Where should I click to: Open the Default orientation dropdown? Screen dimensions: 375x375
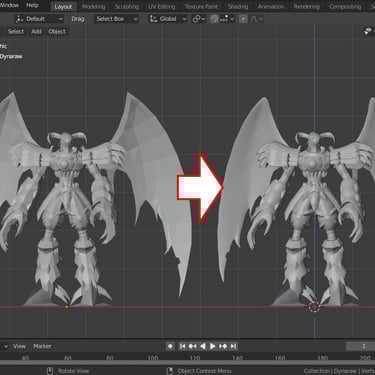(39, 19)
